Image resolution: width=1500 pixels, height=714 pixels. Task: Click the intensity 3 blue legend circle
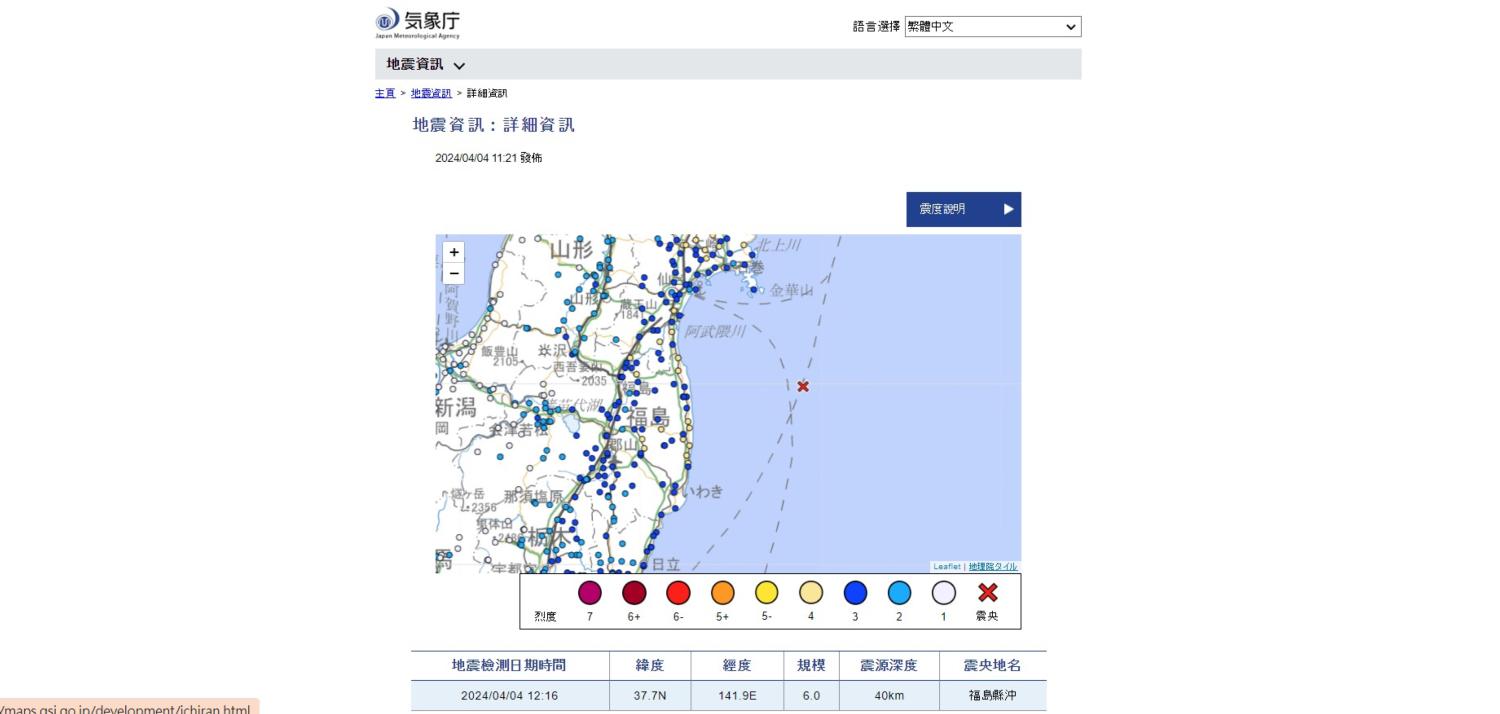tap(855, 593)
